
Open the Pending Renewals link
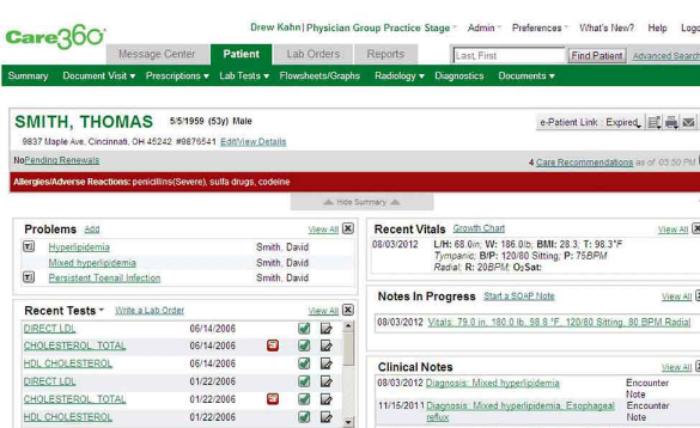[x=62, y=160]
